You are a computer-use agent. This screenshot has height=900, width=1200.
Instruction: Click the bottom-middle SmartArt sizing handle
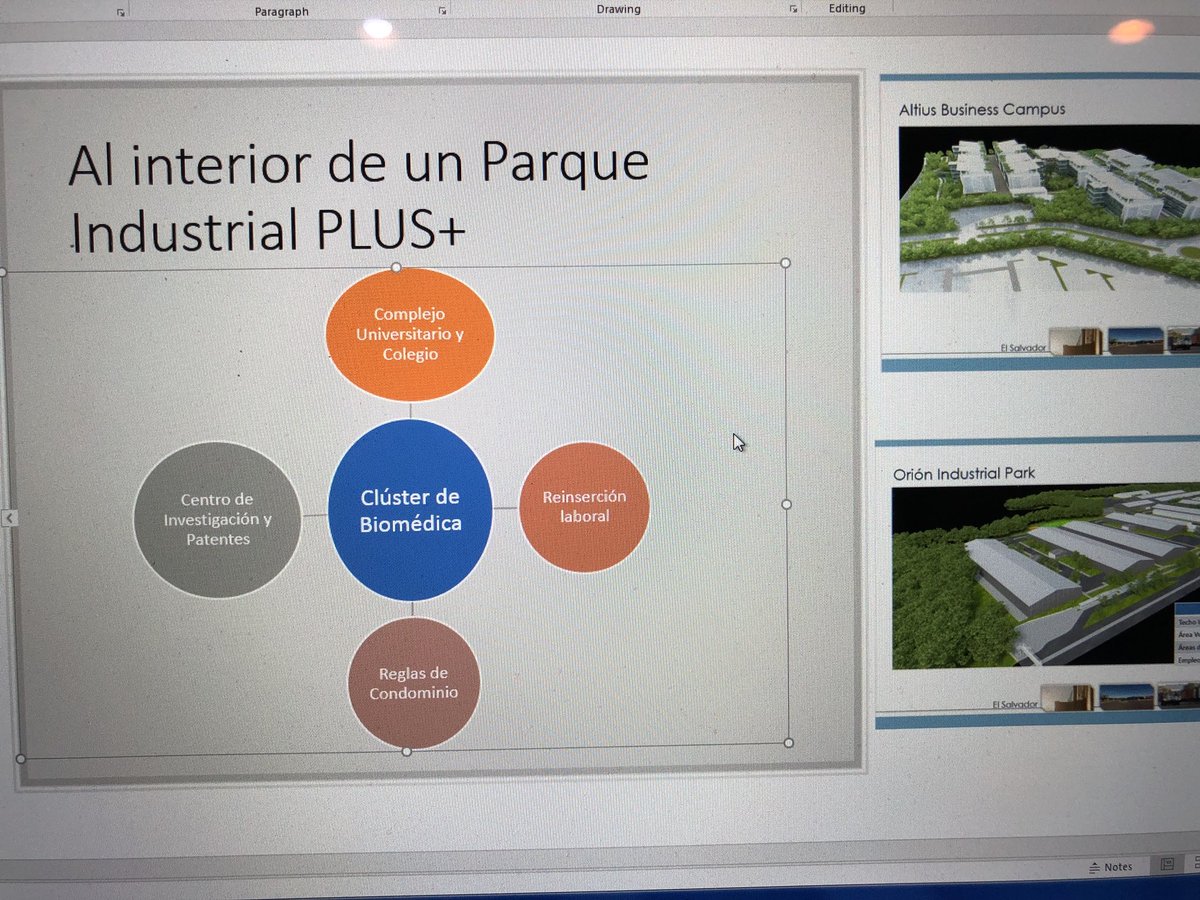406,751
